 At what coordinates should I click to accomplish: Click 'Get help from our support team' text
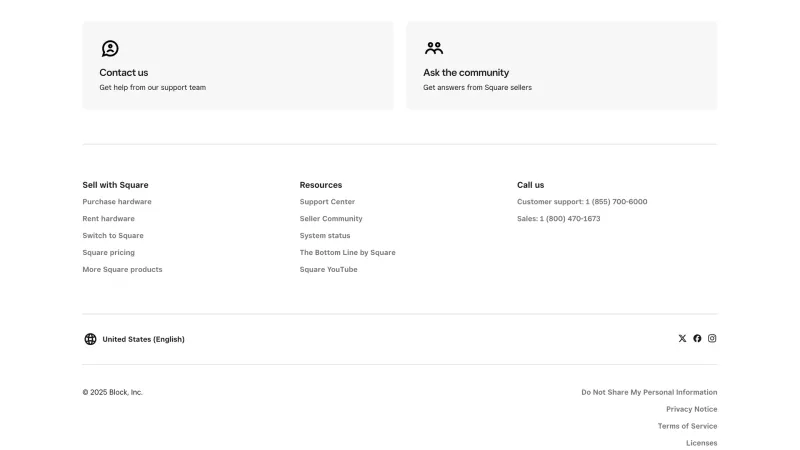click(x=153, y=87)
